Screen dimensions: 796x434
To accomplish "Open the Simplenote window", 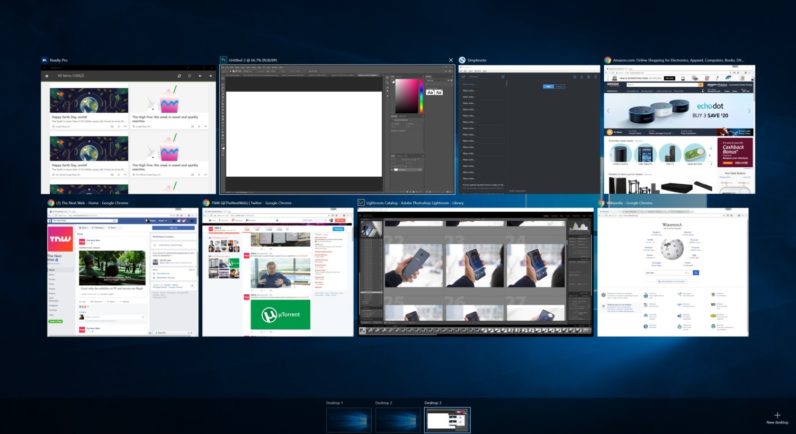I will coord(529,129).
